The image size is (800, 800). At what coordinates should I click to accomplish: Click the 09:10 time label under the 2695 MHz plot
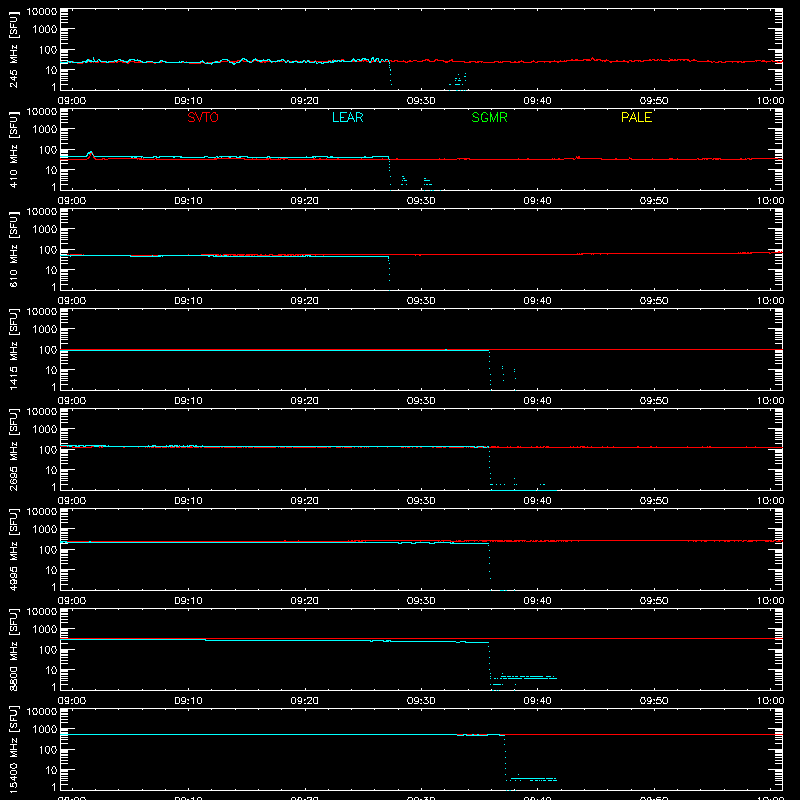[188, 501]
